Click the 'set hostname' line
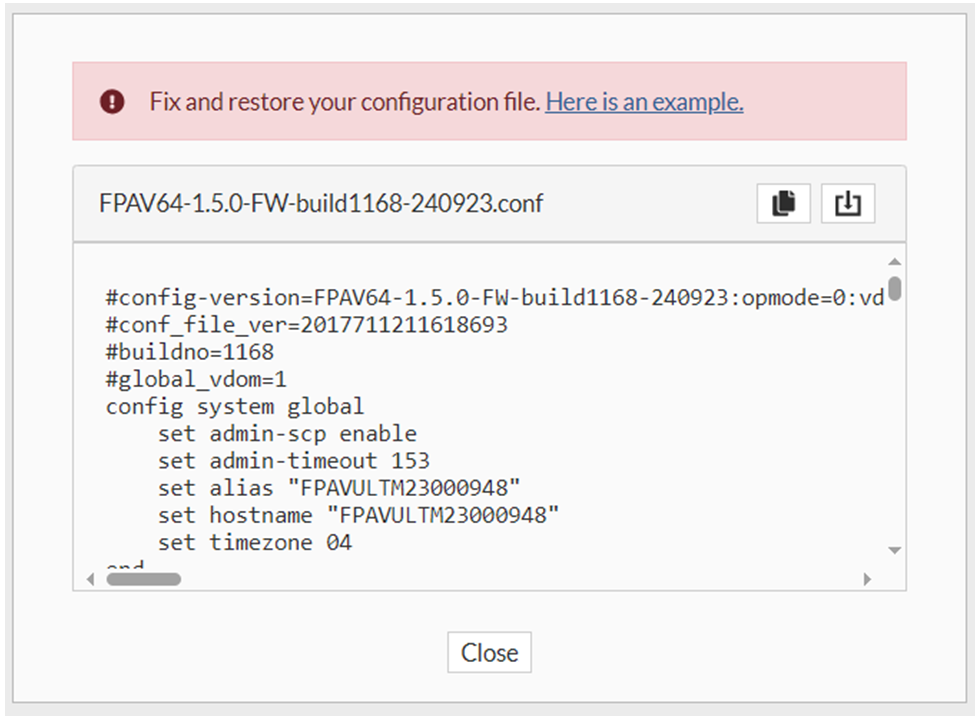The image size is (975, 719). pyautogui.click(x=358, y=516)
